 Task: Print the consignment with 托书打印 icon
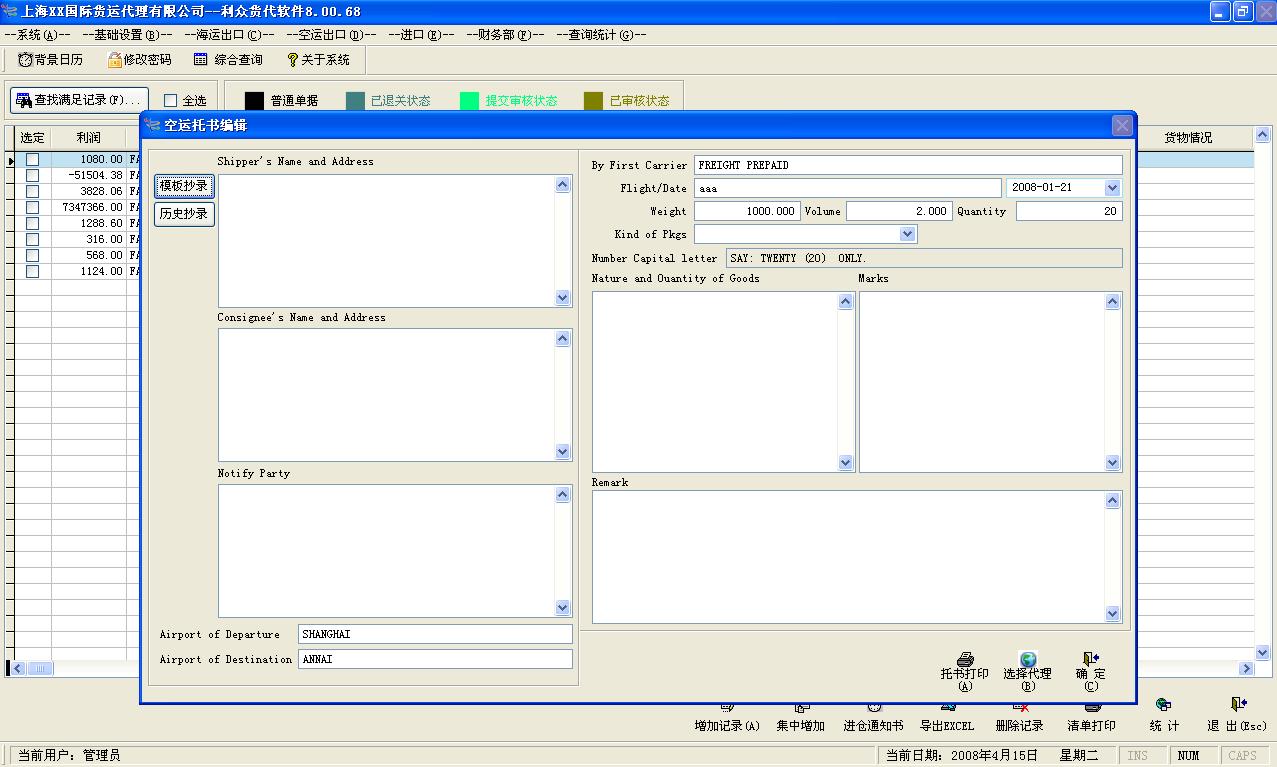[965, 660]
